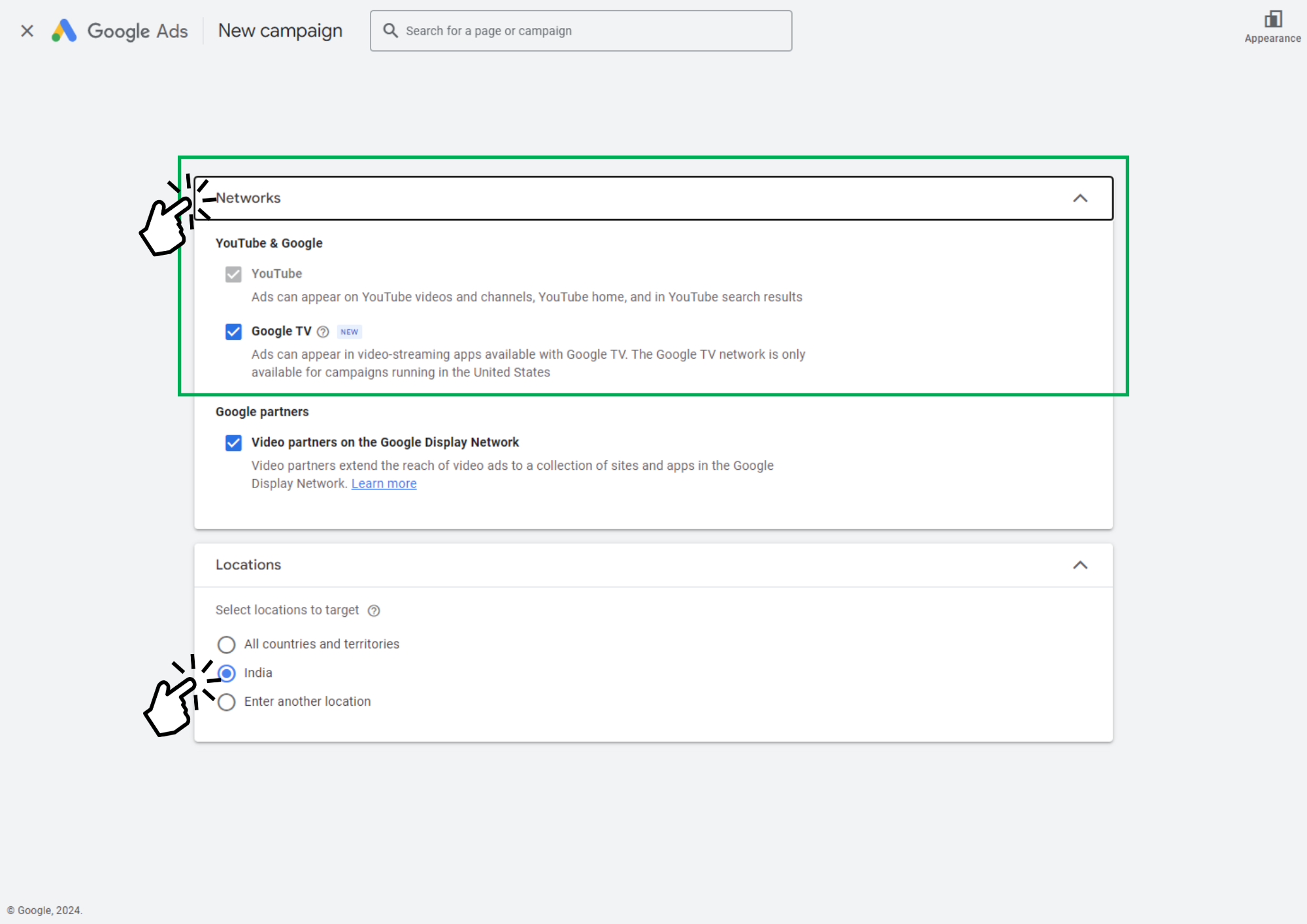1307x924 pixels.
Task: Choose Enter another location option
Action: (x=227, y=702)
